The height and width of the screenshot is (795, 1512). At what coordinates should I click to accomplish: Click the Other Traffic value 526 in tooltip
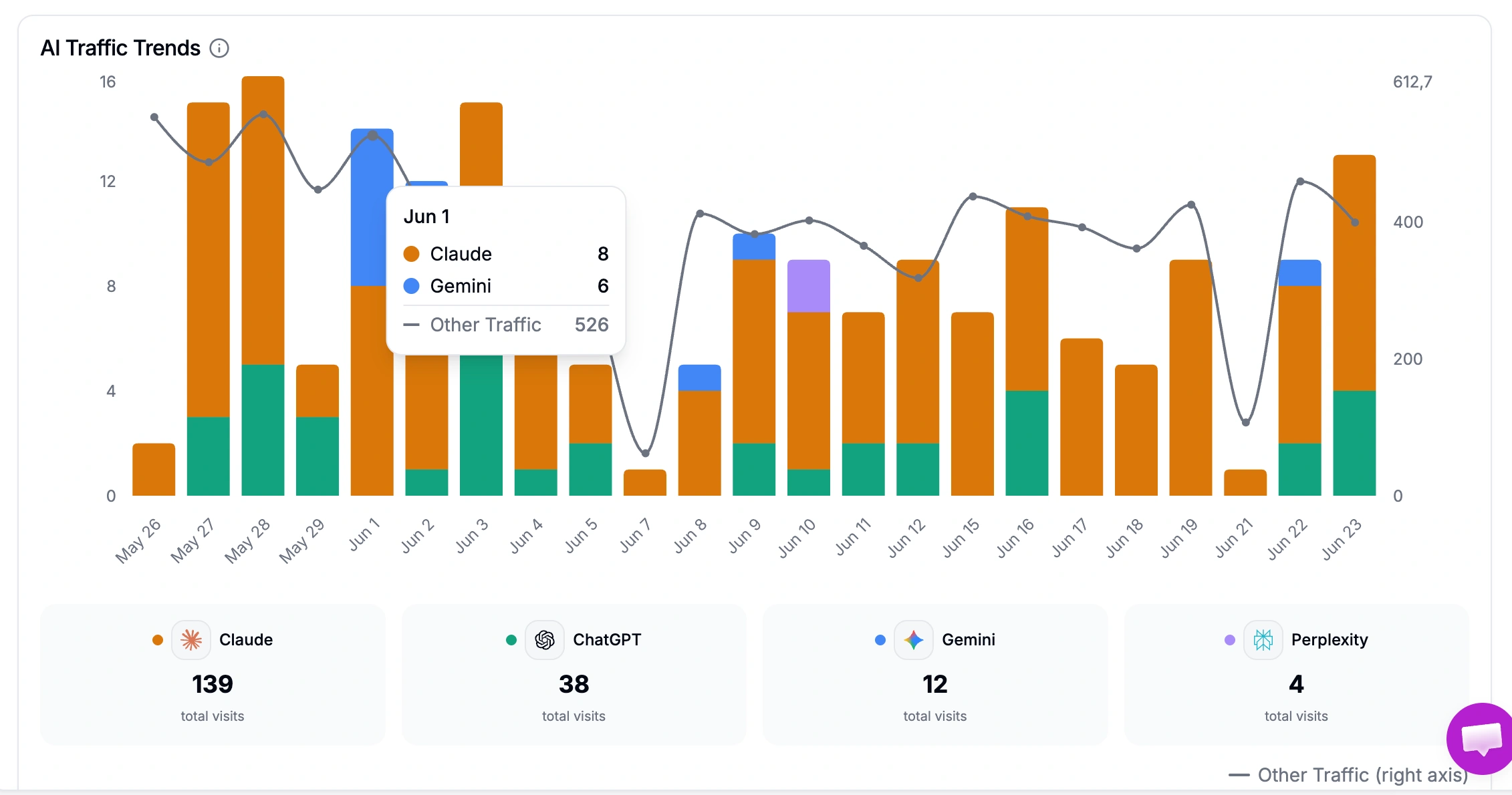(x=592, y=325)
